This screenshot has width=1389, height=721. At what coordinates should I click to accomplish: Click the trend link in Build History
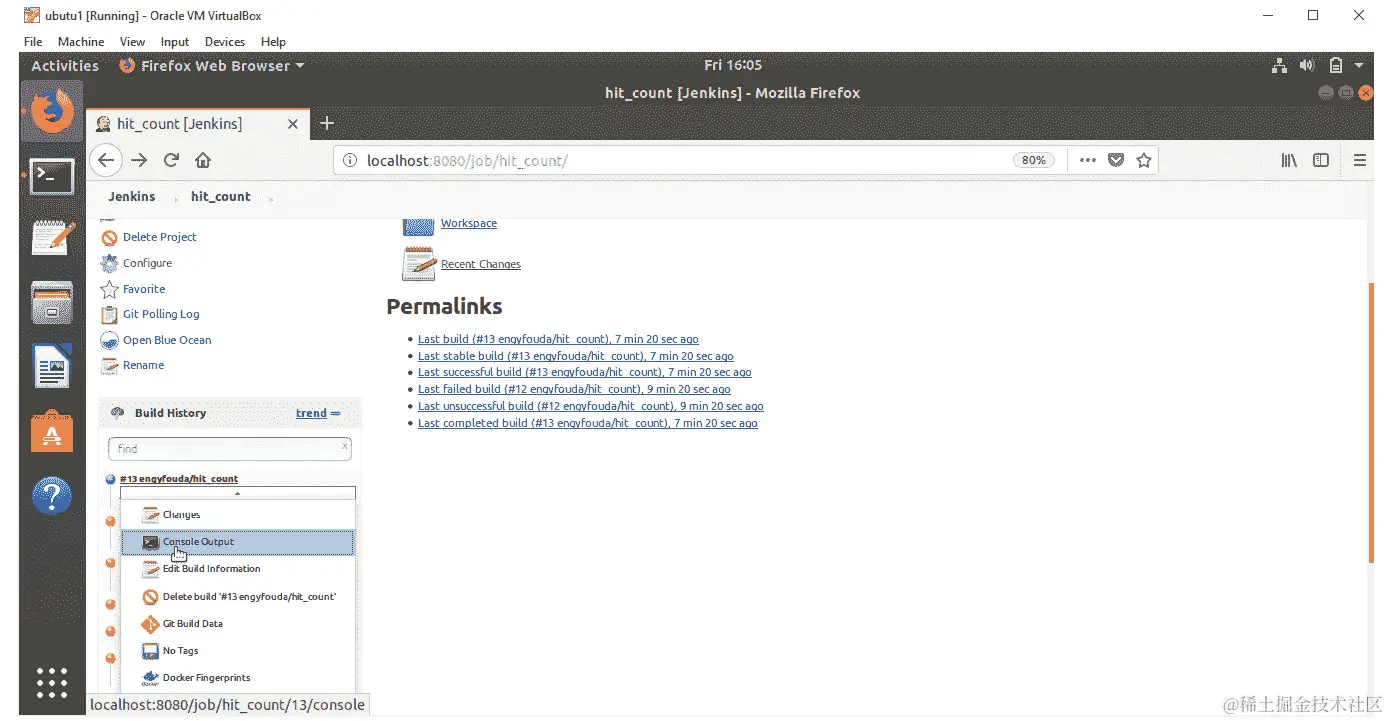tap(311, 413)
